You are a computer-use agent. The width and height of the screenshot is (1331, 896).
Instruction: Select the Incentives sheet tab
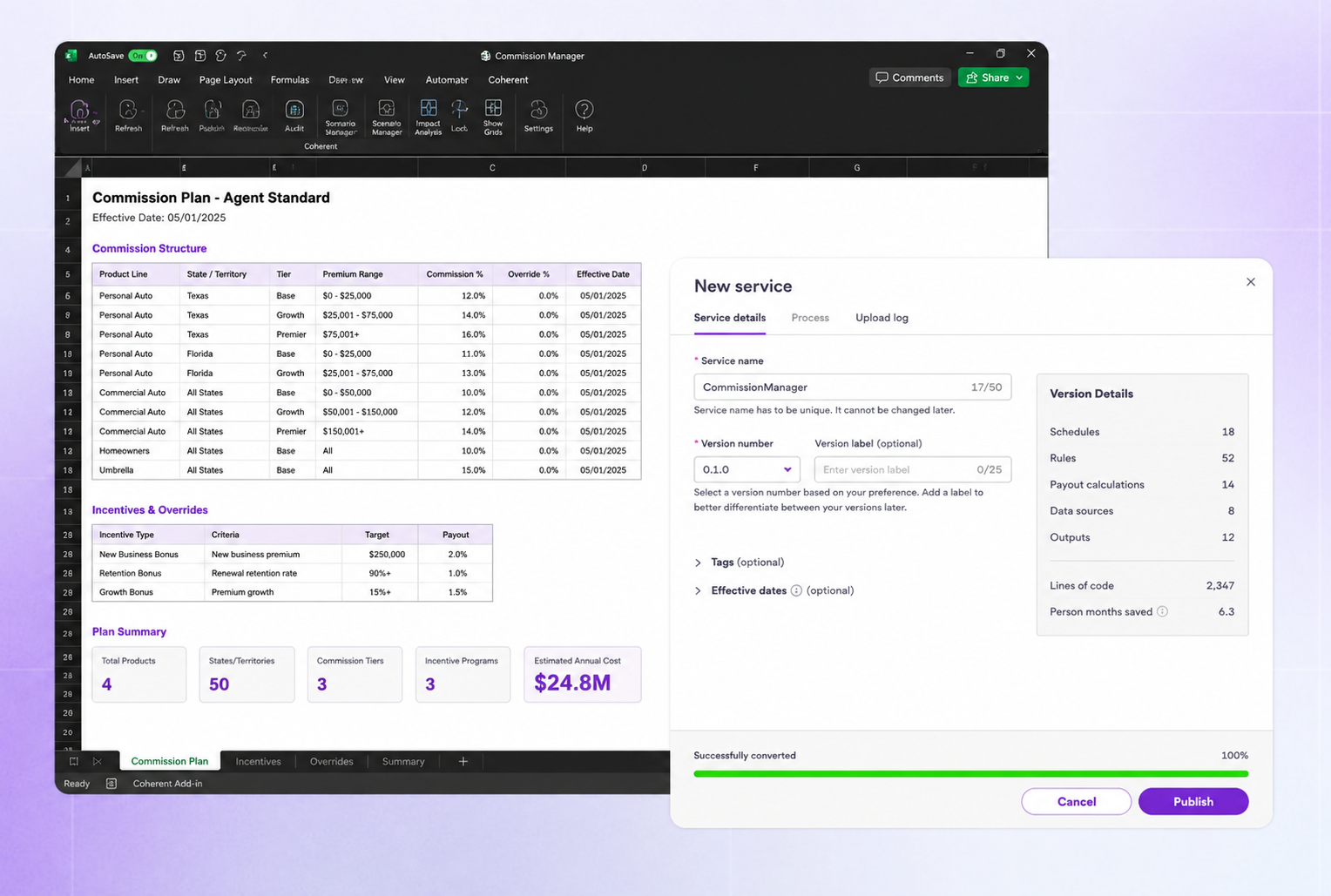[258, 761]
